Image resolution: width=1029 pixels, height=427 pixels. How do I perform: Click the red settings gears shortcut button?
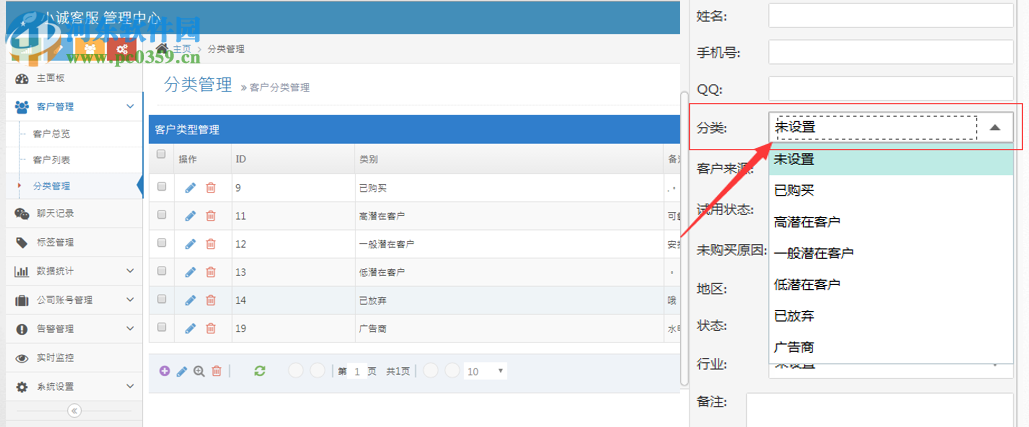[121, 49]
